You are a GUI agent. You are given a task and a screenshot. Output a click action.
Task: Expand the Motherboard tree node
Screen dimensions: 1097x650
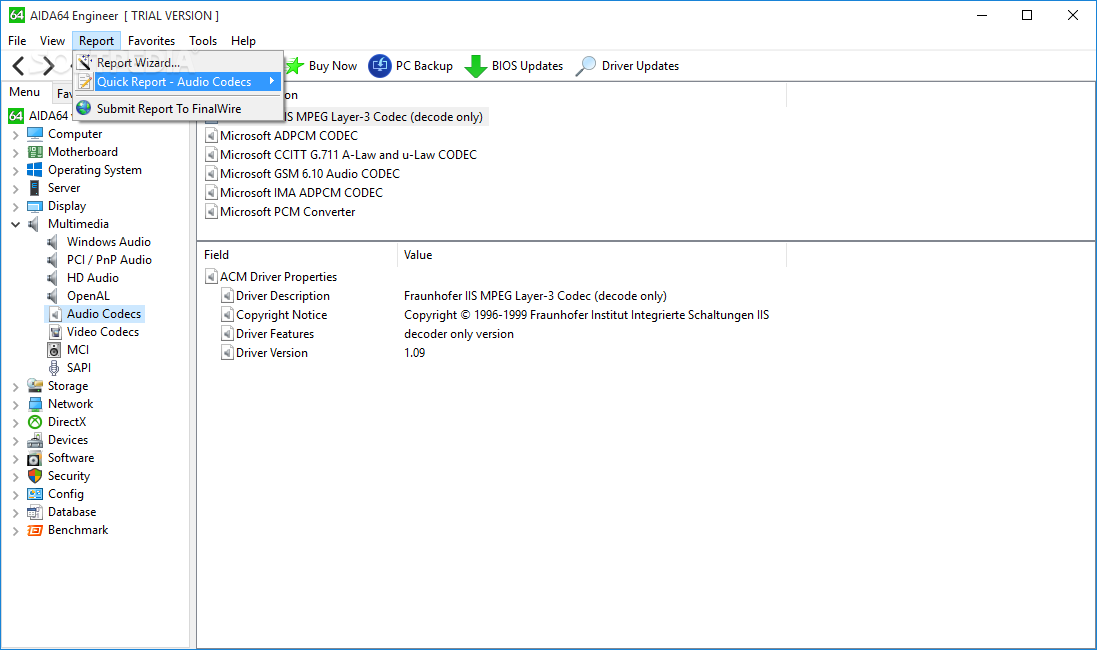15,153
